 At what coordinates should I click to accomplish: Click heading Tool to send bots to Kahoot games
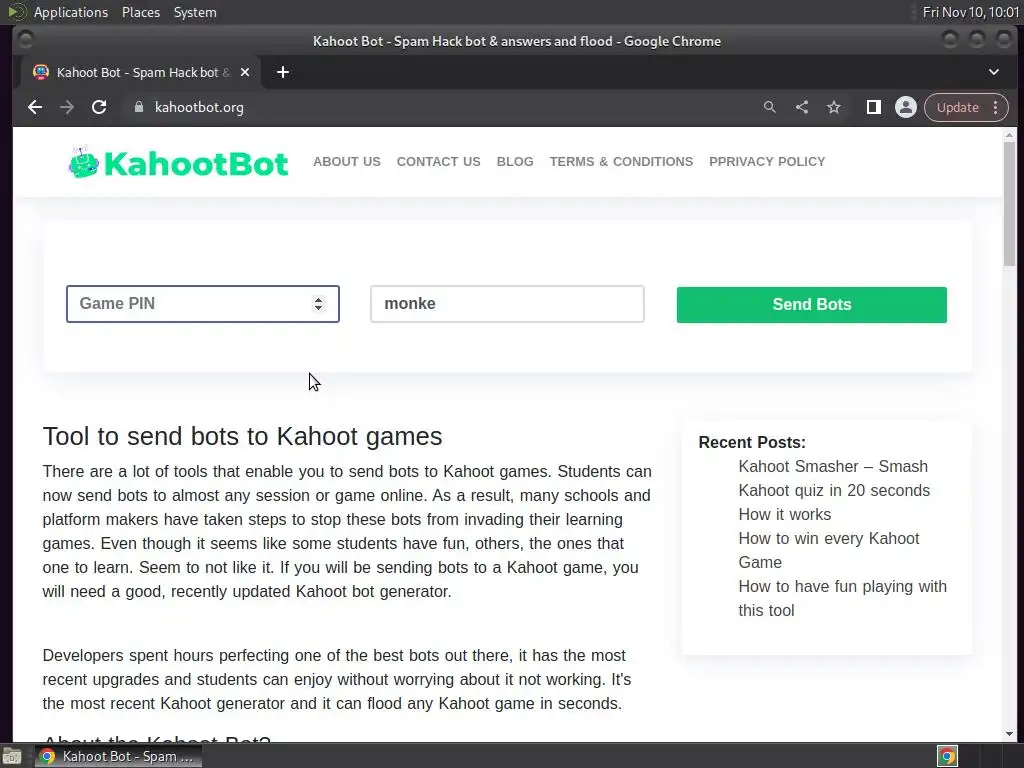tap(242, 436)
